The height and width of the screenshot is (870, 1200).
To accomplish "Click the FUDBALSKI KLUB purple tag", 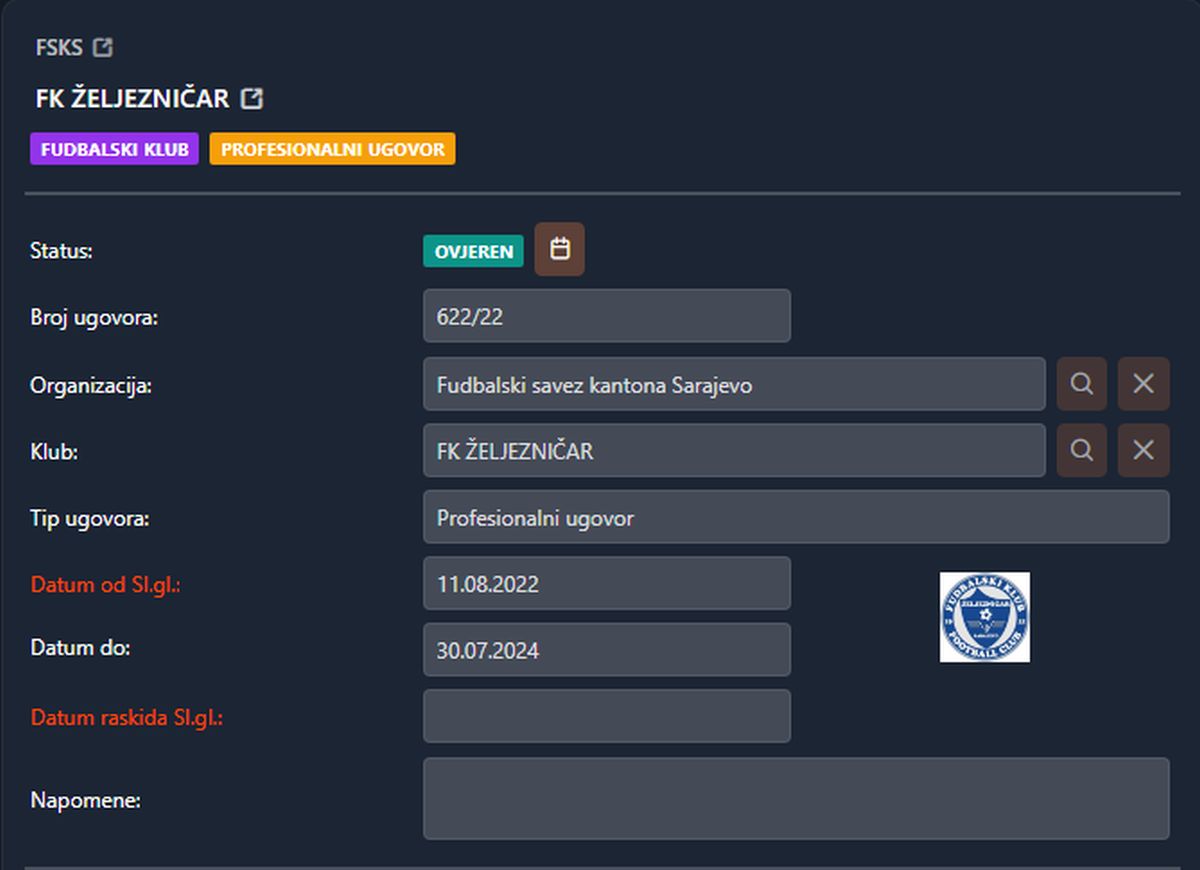I will coord(114,149).
